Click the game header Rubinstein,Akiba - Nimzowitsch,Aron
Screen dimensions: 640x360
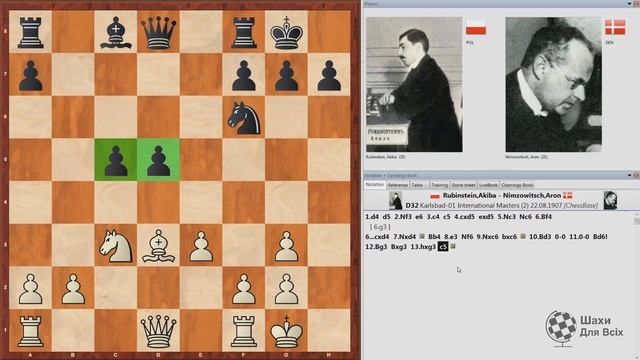coord(502,196)
